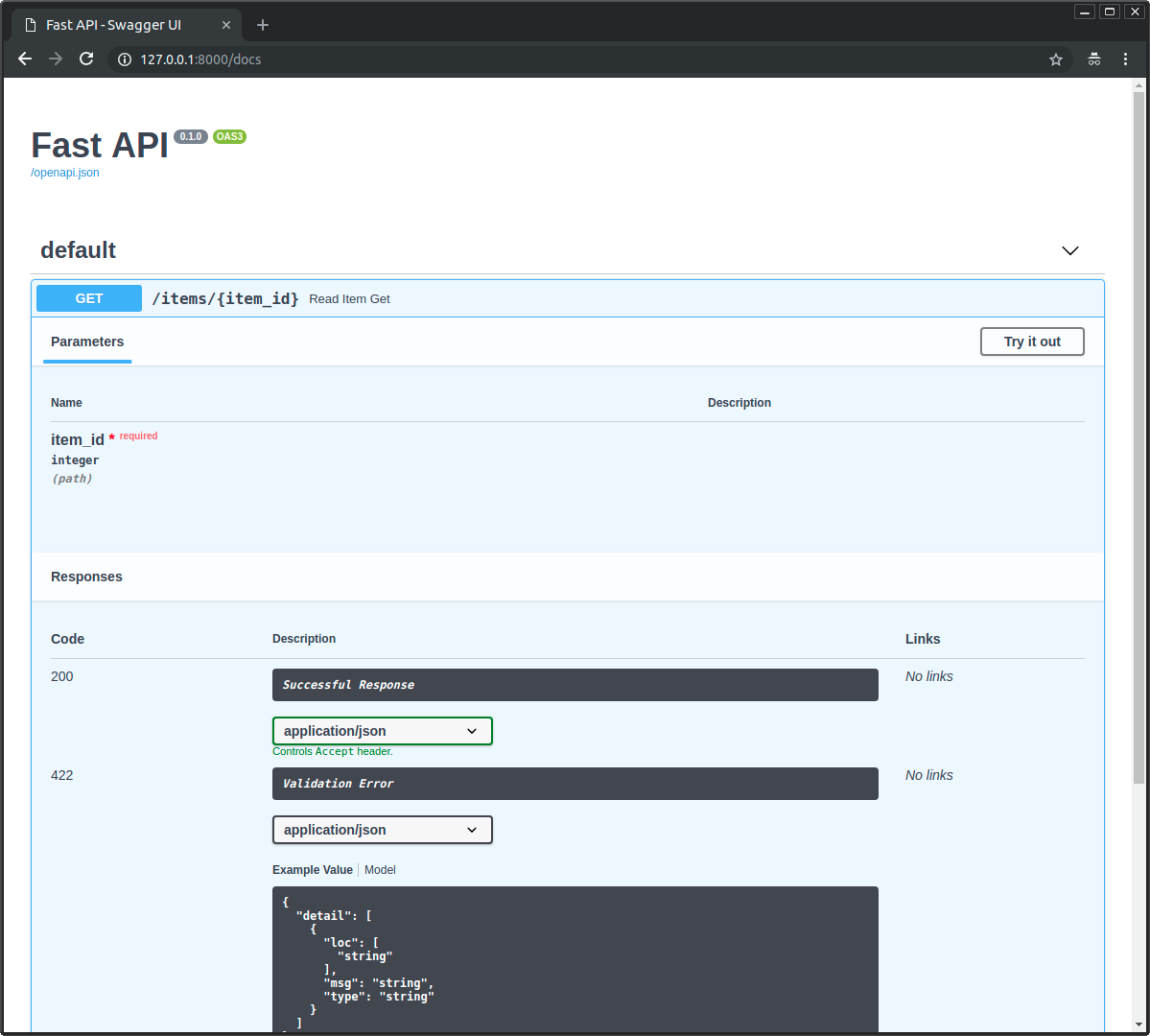Screen dimensions: 1150x1036
Task: Click the site info icon in address bar
Action: (x=124, y=59)
